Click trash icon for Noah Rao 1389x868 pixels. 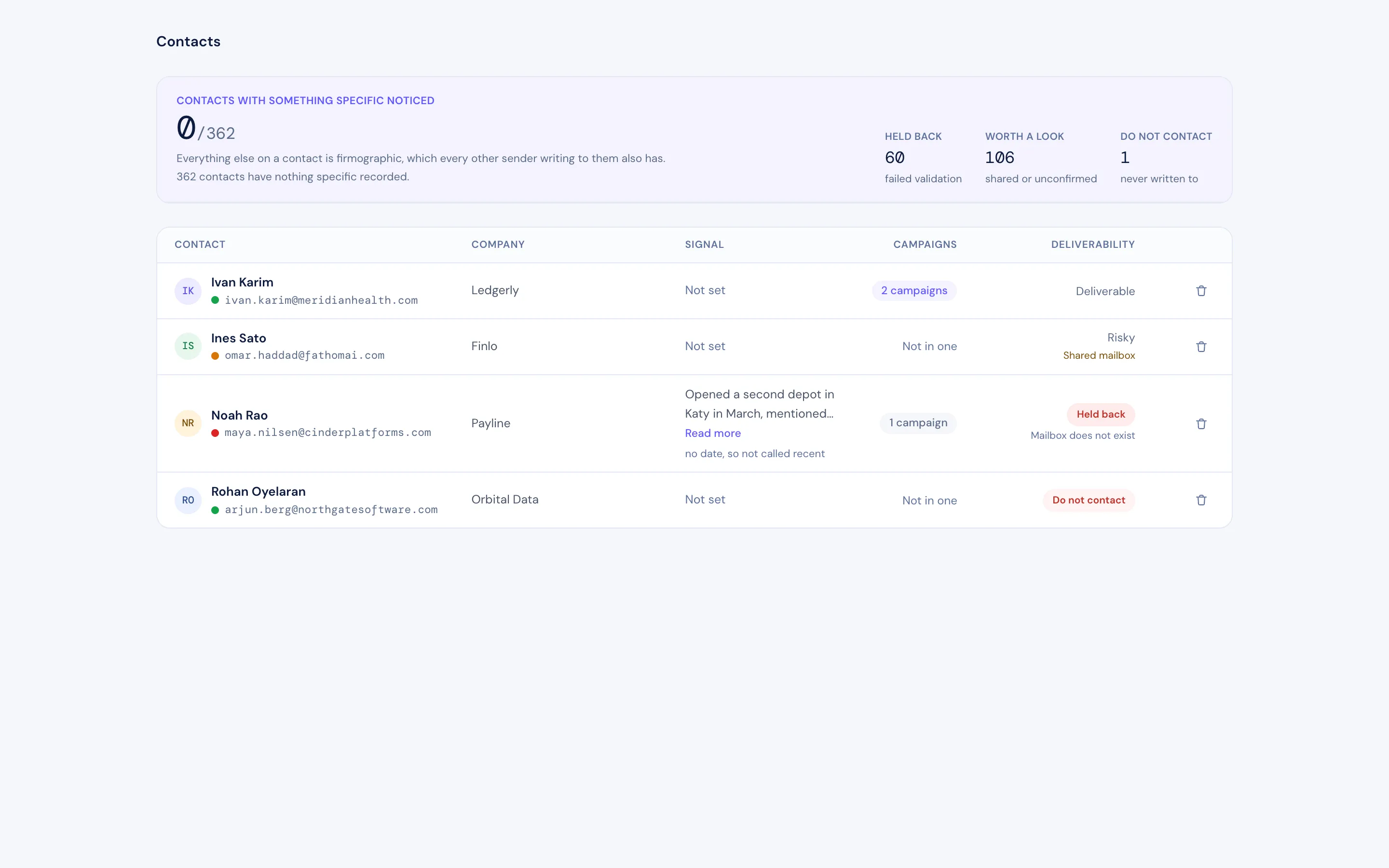pyautogui.click(x=1201, y=424)
